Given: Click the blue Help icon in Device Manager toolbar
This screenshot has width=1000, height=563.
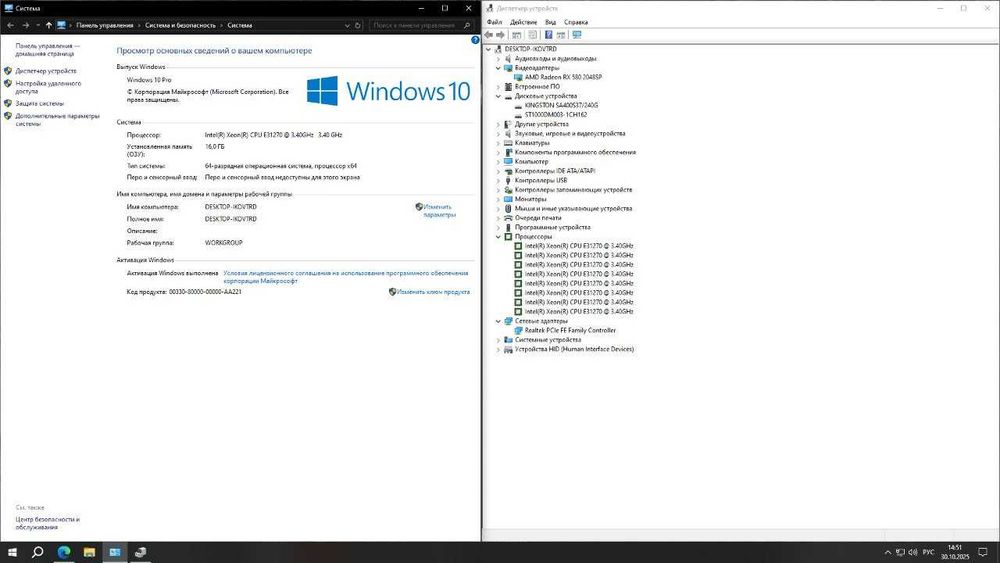Looking at the screenshot, I should coord(548,34).
